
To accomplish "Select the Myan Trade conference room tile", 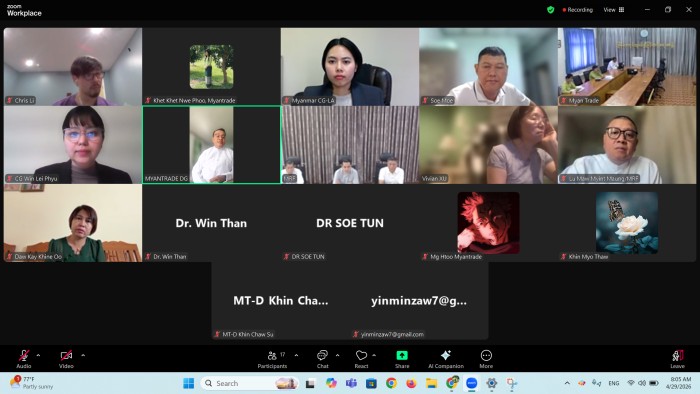I will click(627, 66).
